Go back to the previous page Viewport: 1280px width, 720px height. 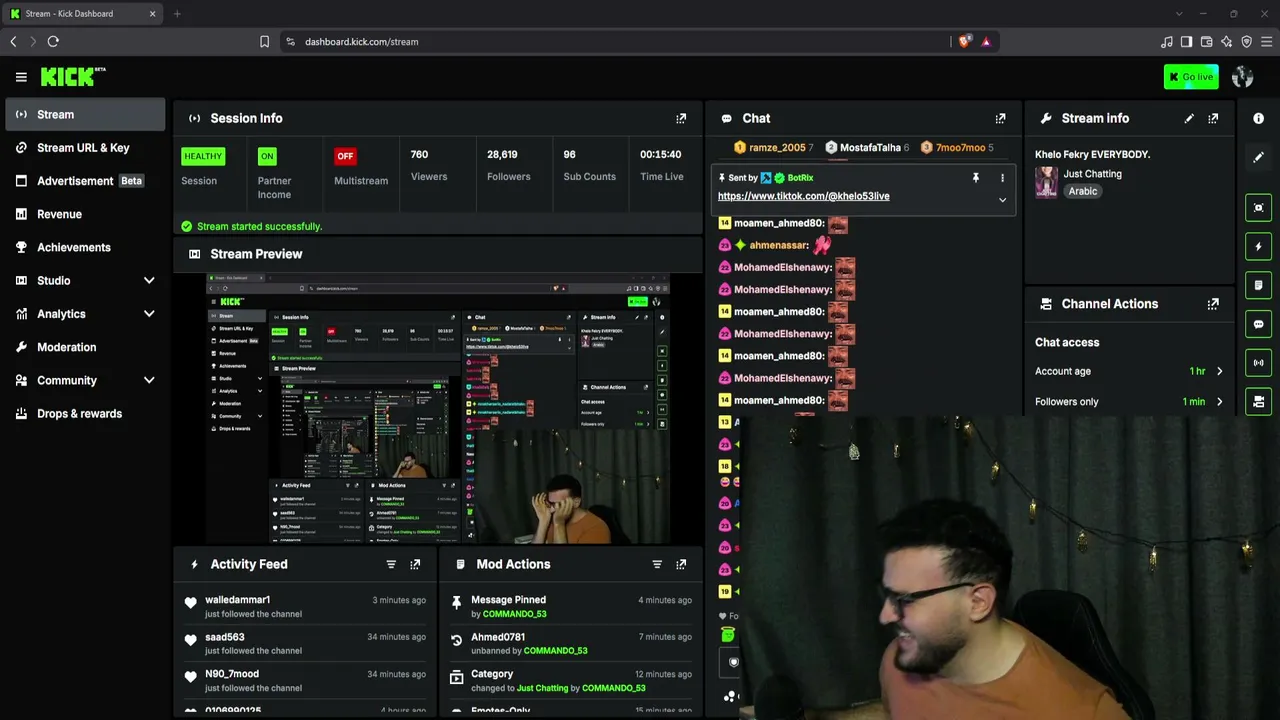(13, 42)
